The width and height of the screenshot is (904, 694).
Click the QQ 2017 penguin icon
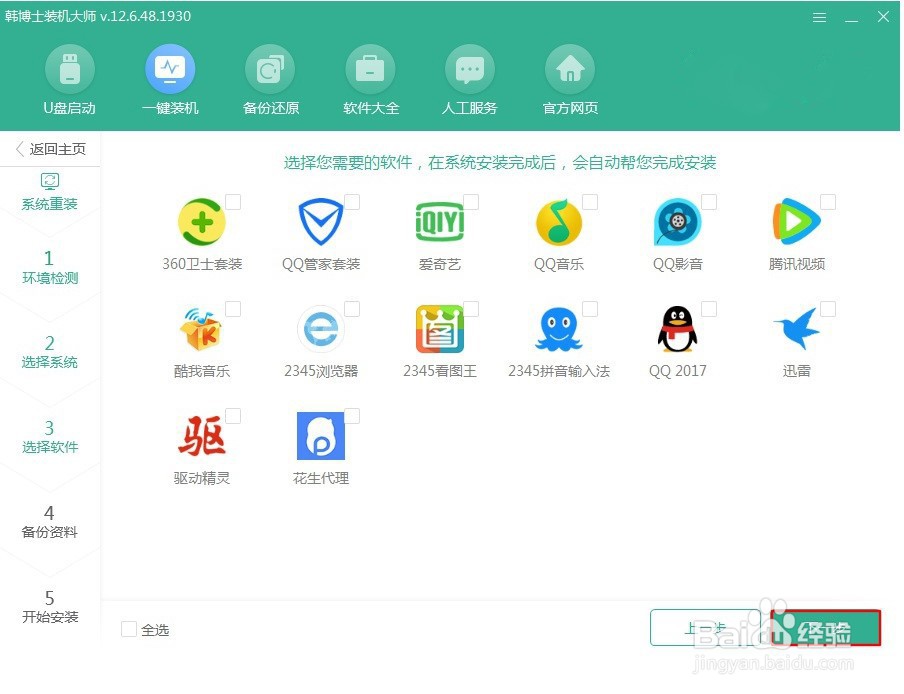point(677,329)
